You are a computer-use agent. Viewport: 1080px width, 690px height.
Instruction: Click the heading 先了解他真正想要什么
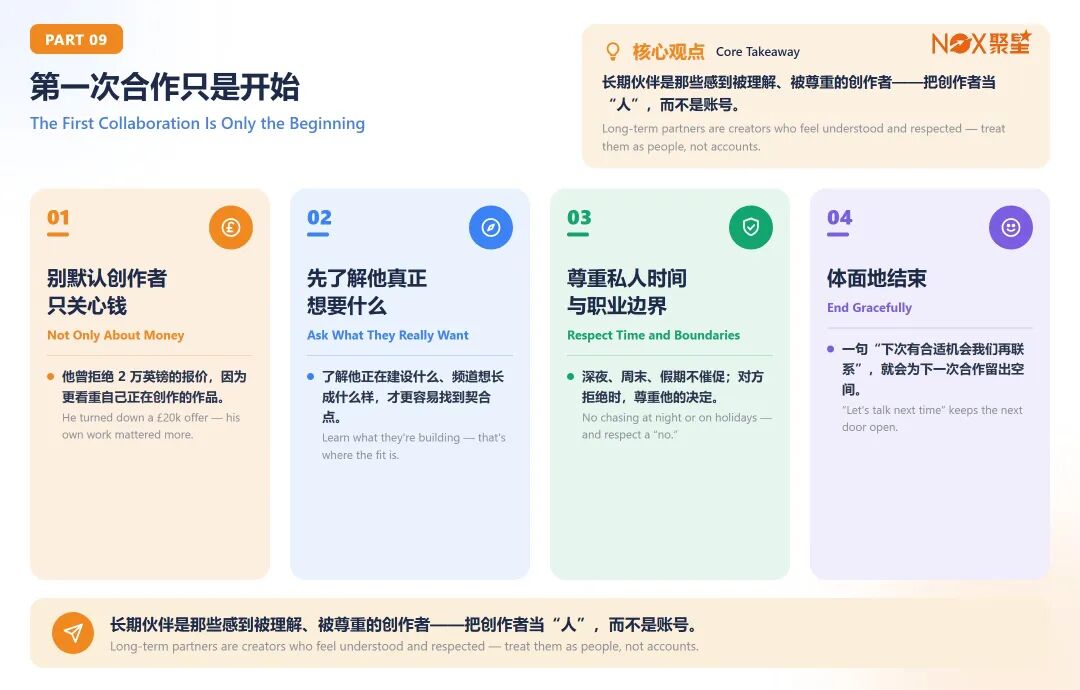pyautogui.click(x=367, y=292)
